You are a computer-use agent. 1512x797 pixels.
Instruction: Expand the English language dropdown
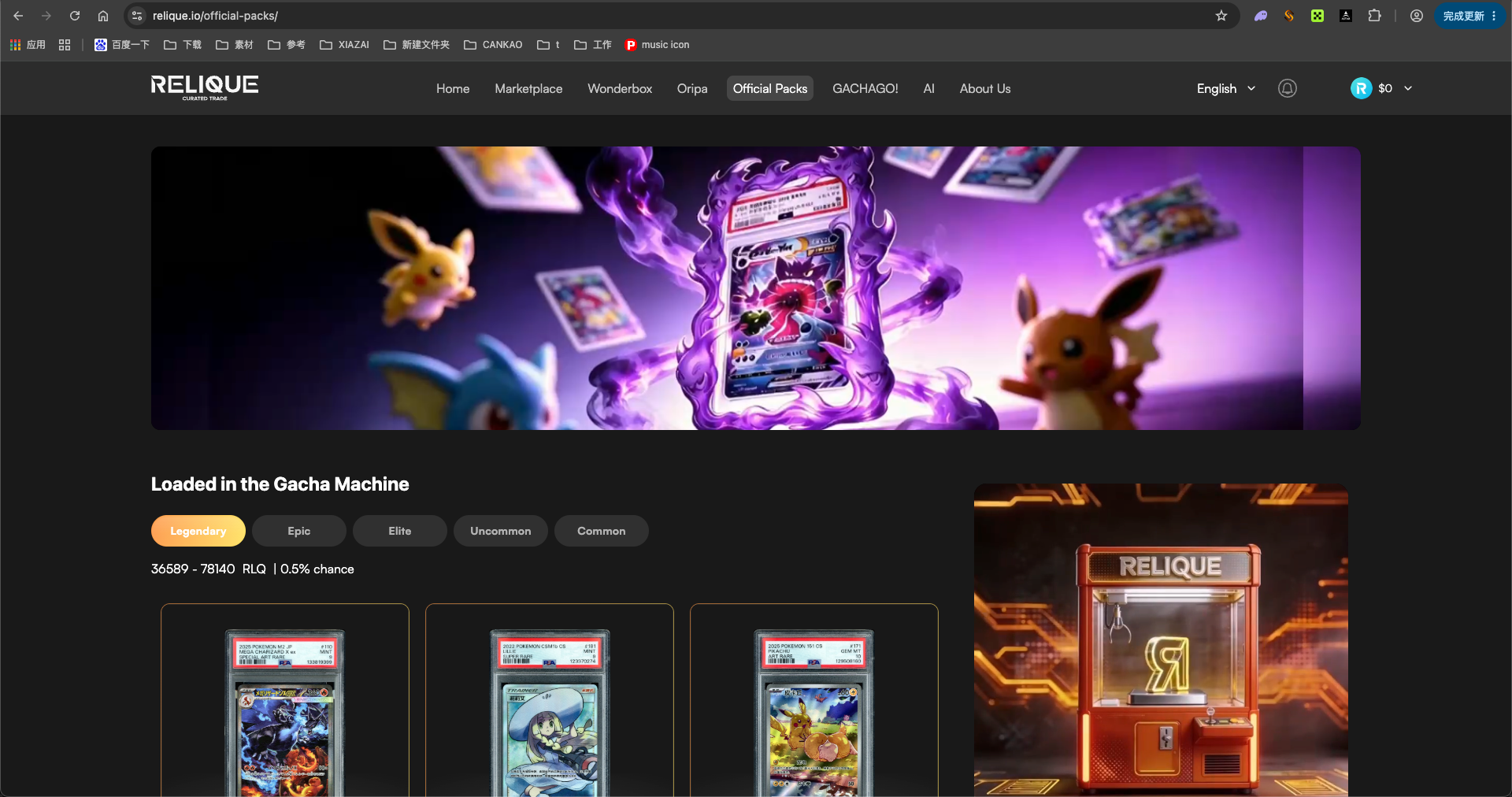1225,88
